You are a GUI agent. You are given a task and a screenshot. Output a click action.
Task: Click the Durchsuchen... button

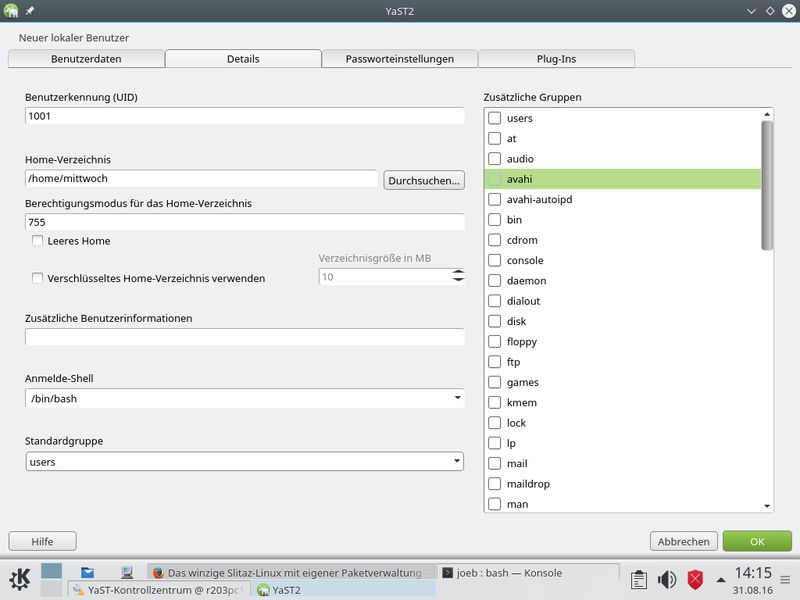pyautogui.click(x=424, y=180)
